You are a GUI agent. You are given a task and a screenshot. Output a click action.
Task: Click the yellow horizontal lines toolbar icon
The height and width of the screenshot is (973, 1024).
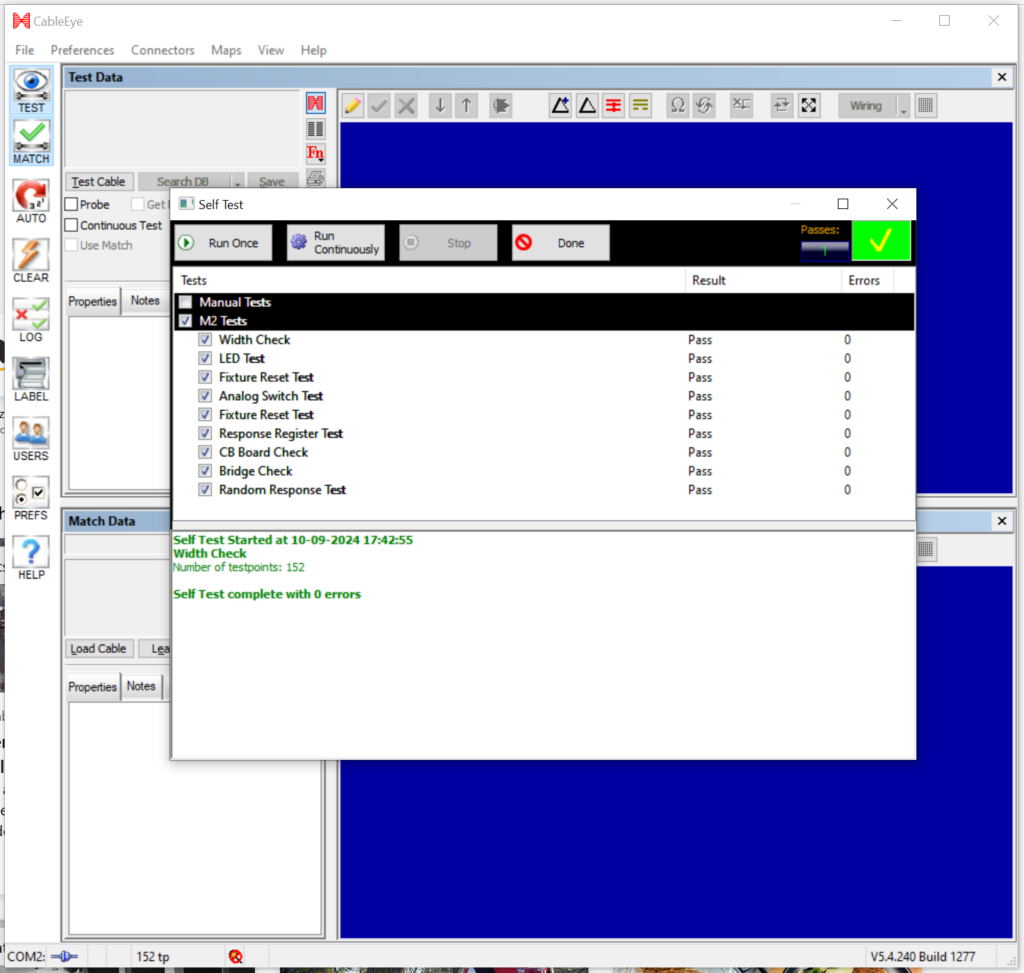click(641, 105)
